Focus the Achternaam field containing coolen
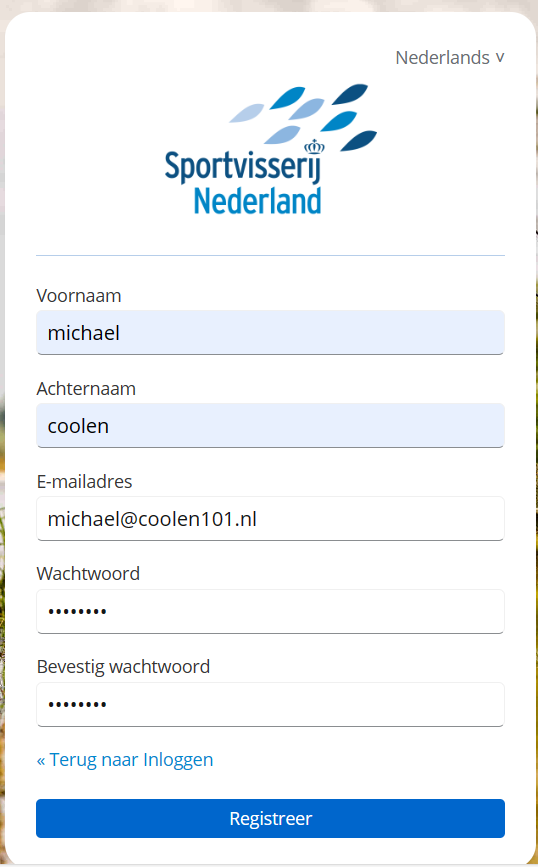Image resolution: width=538 pixels, height=867 pixels. tap(270, 425)
